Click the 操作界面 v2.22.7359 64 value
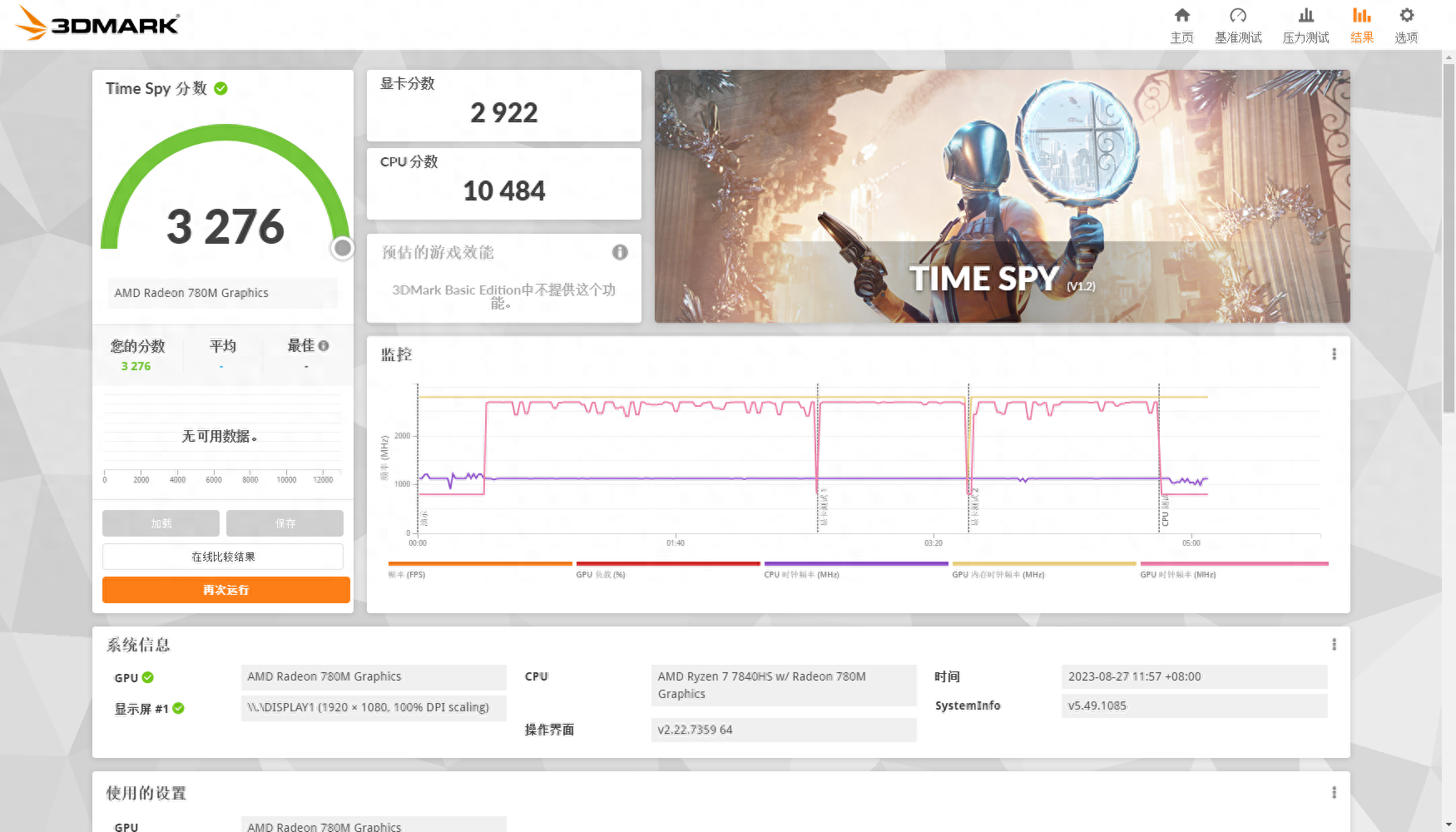 (x=784, y=730)
